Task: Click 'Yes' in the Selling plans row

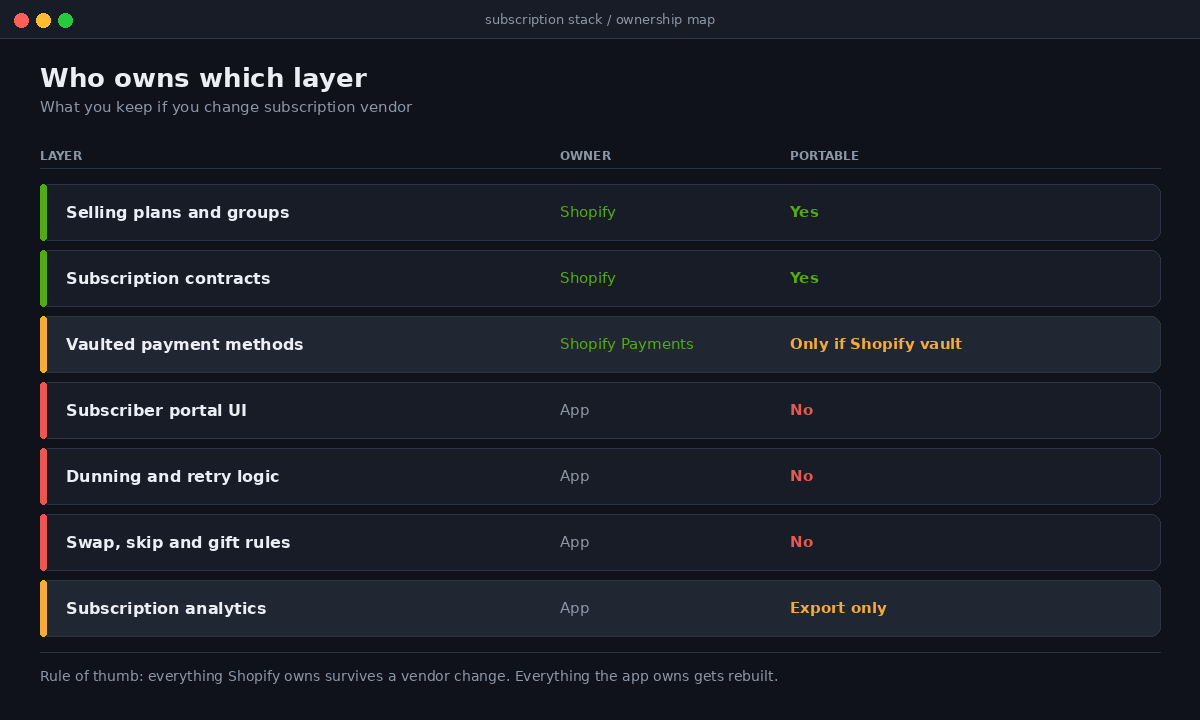Action: pyautogui.click(x=804, y=212)
